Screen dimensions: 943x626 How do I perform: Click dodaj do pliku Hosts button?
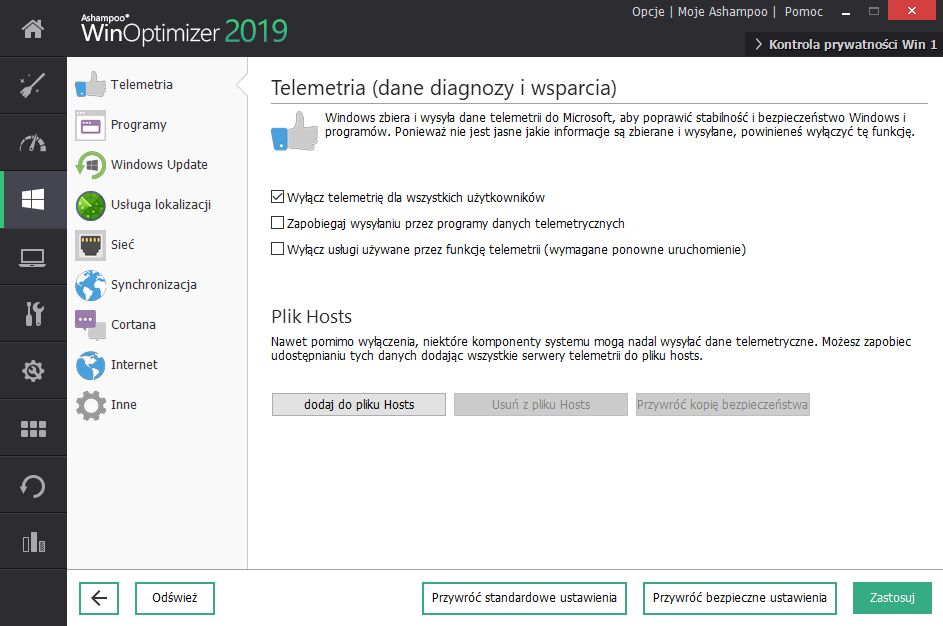point(359,405)
